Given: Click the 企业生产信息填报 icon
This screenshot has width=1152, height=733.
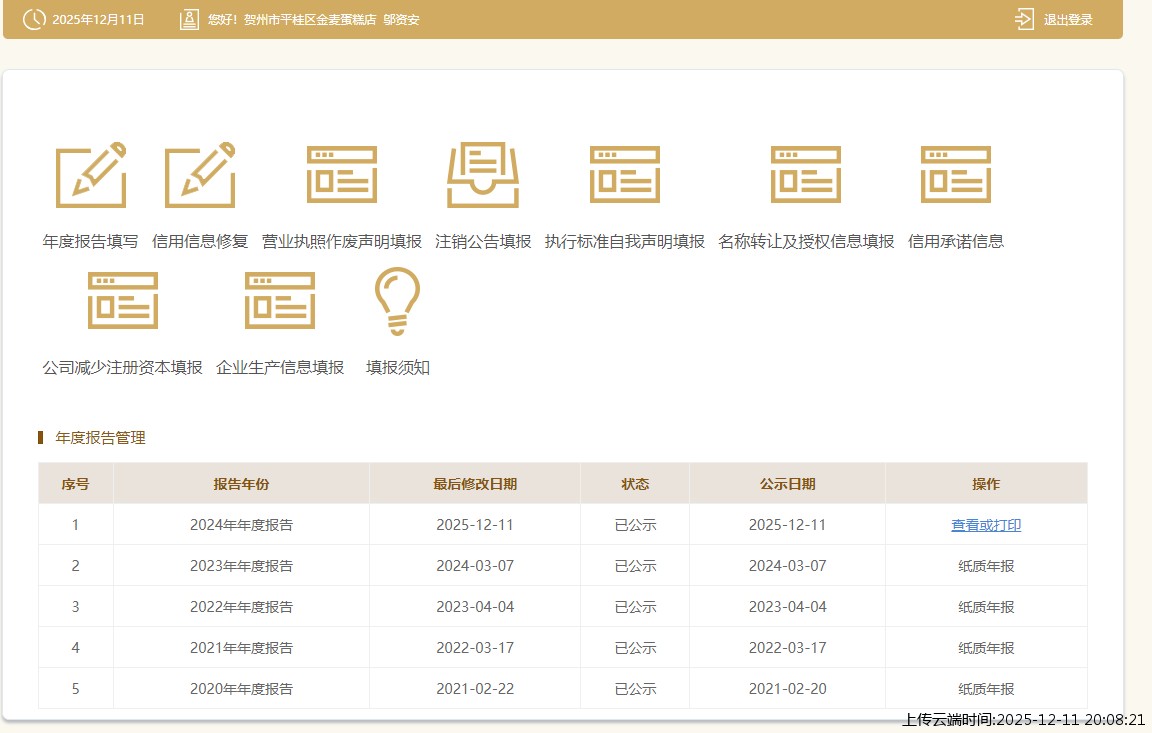Looking at the screenshot, I should pyautogui.click(x=280, y=300).
